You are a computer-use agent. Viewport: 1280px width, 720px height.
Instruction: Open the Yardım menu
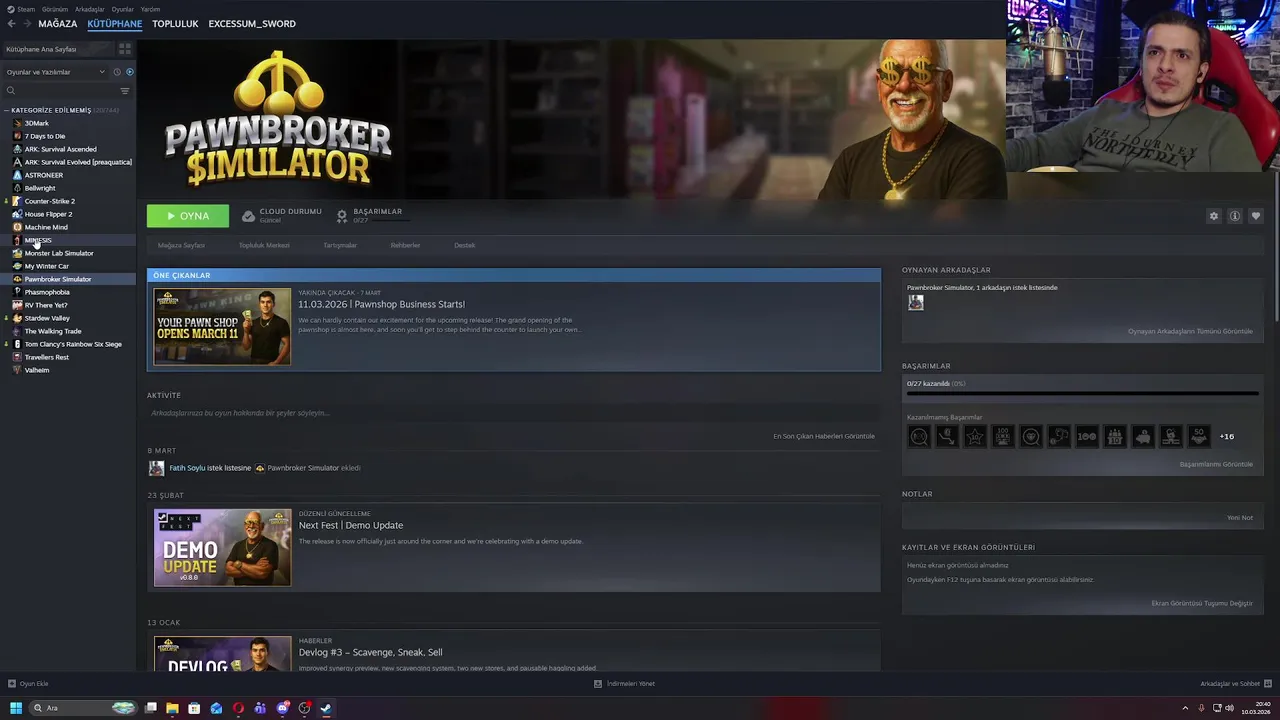point(150,9)
